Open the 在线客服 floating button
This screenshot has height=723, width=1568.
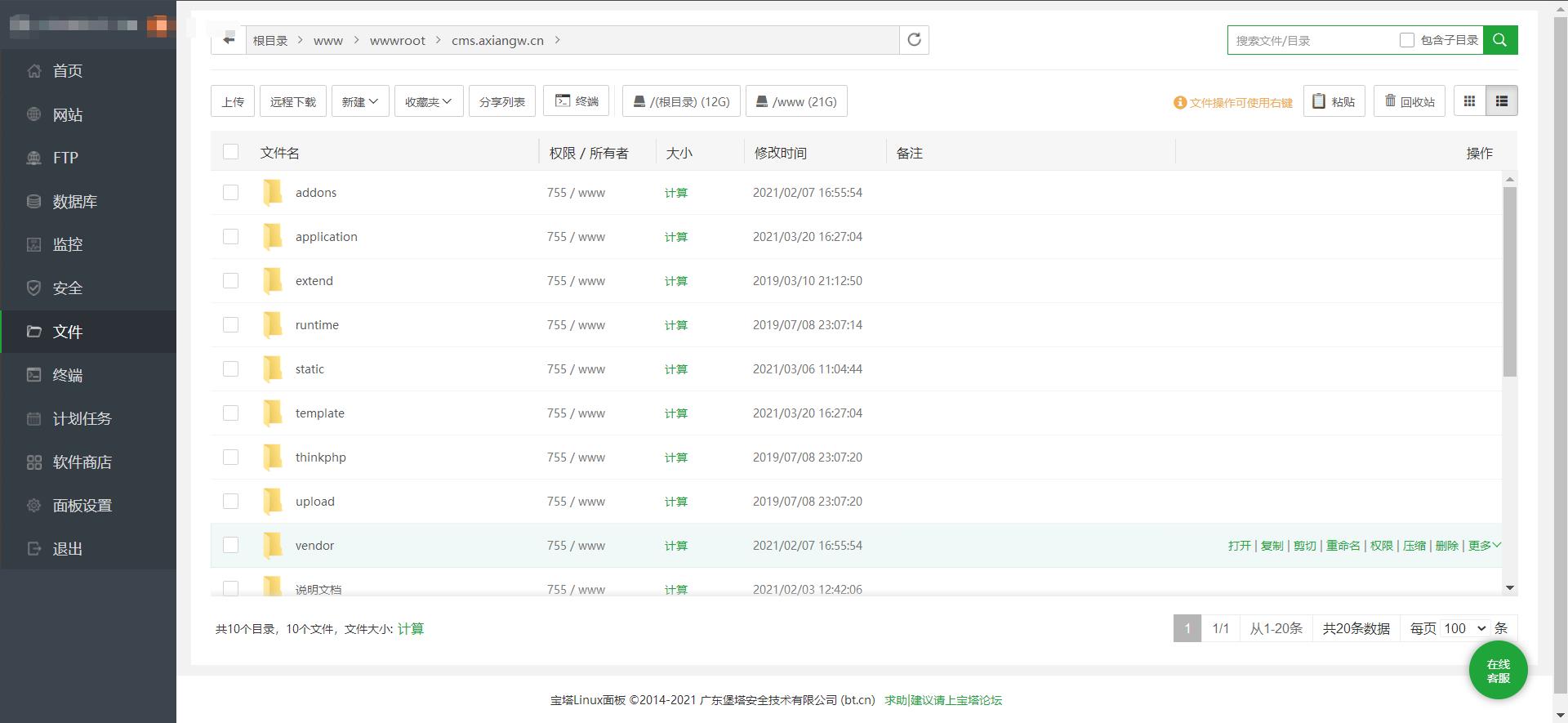[x=1499, y=671]
